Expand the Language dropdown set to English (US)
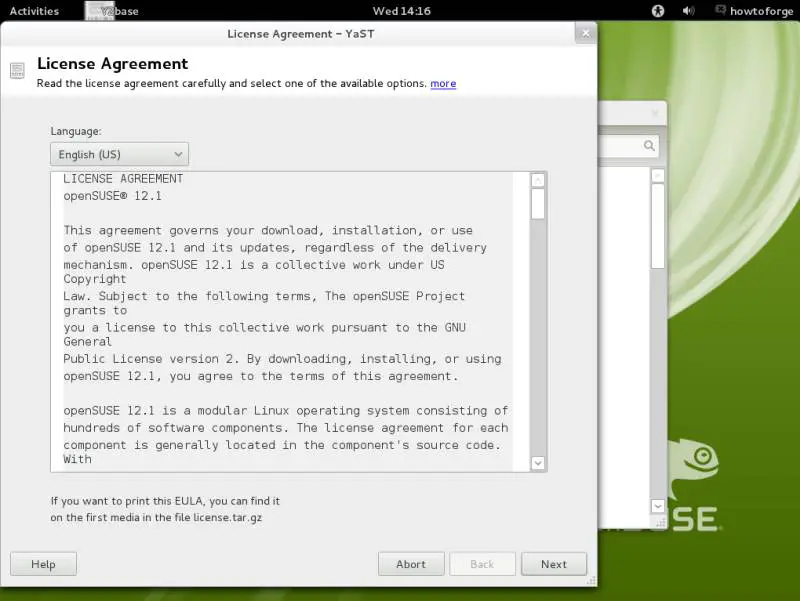This screenshot has height=601, width=800. click(x=119, y=154)
